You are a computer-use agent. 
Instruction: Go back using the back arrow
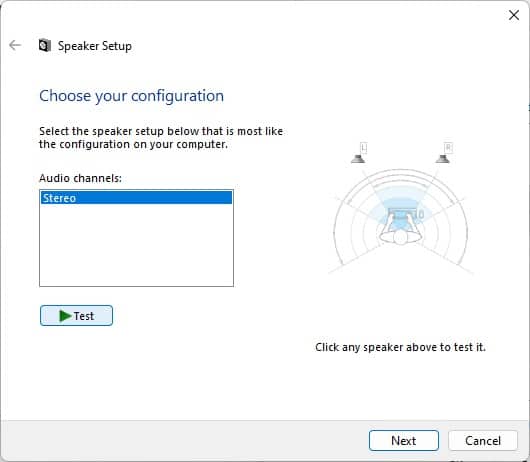point(15,45)
